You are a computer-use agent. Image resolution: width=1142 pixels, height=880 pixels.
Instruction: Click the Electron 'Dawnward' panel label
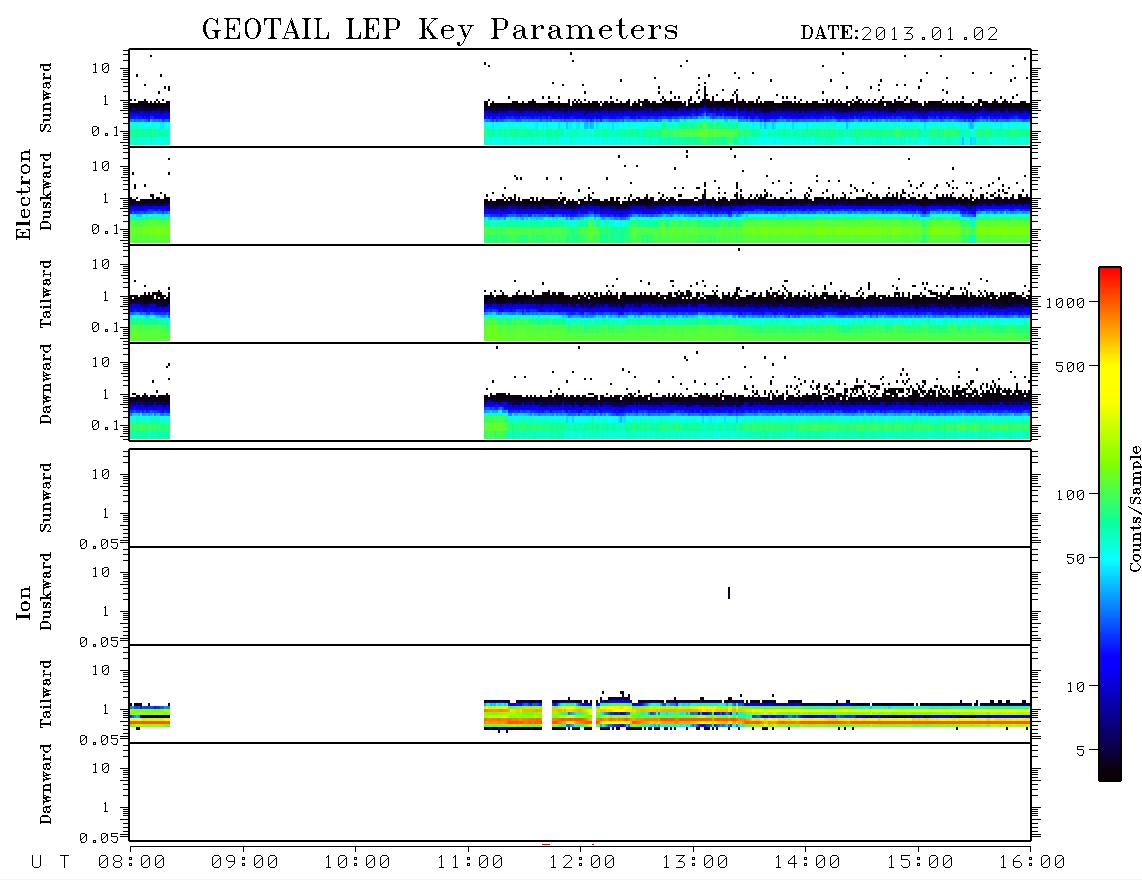46,385
